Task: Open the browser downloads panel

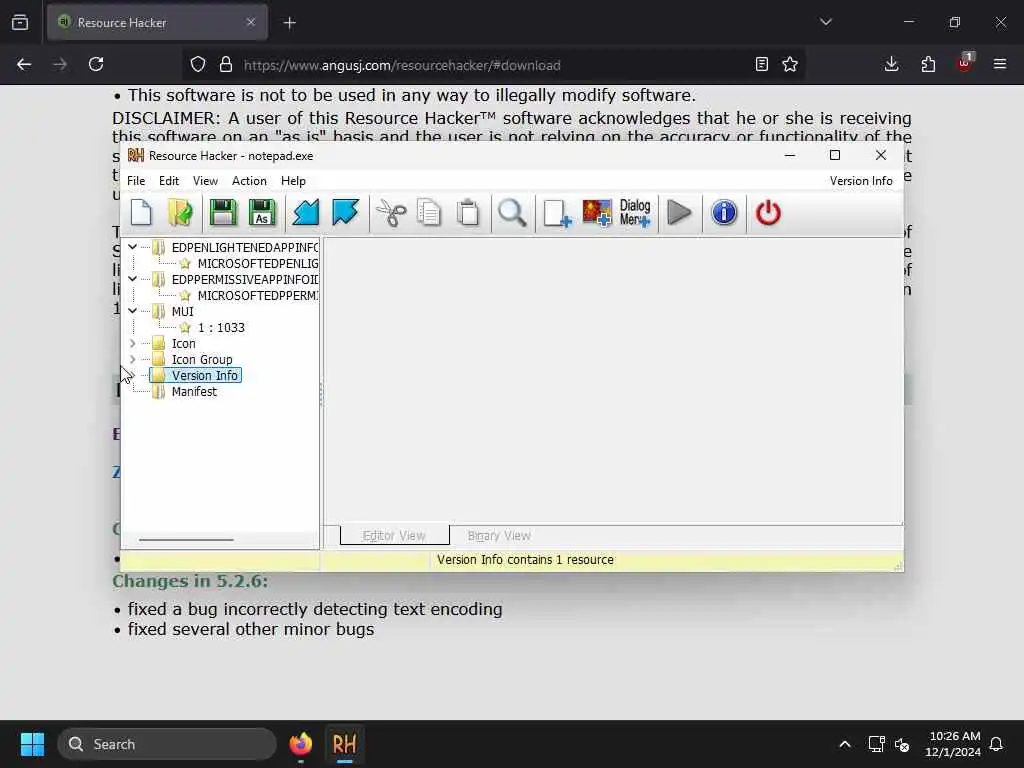Action: point(891,64)
